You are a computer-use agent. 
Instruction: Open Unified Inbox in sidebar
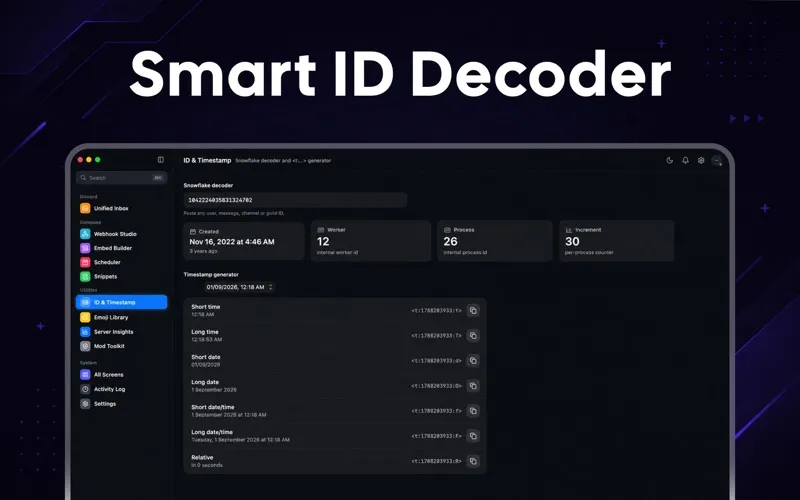(121, 208)
